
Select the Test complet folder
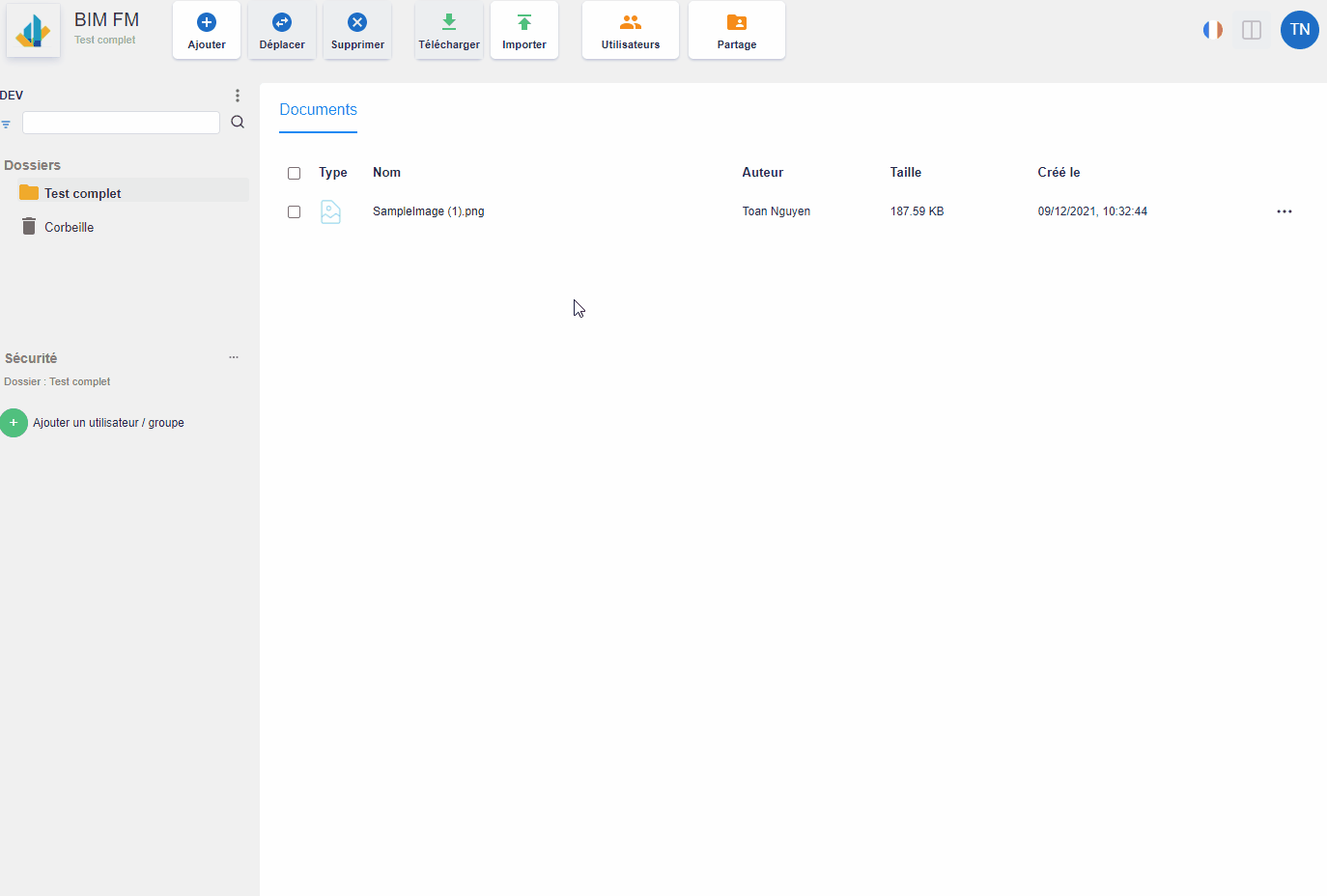(83, 193)
